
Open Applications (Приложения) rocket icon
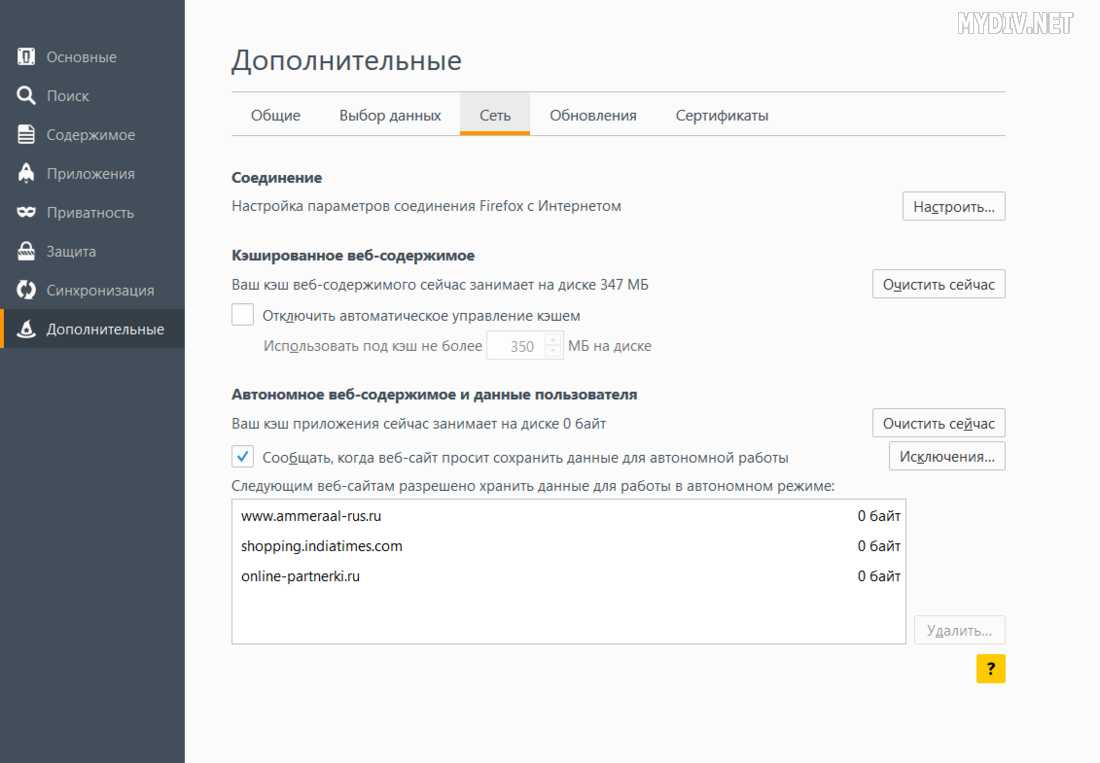click(27, 173)
